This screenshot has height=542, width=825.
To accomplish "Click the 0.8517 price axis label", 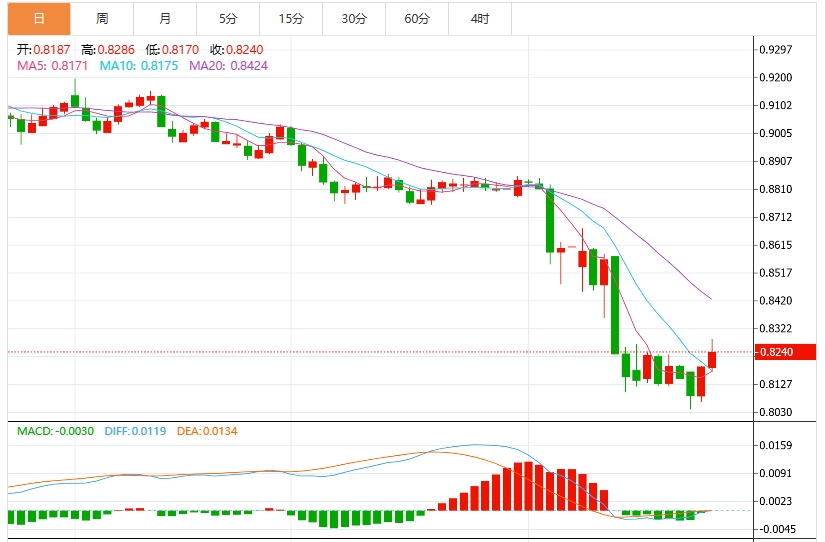I will pos(776,273).
